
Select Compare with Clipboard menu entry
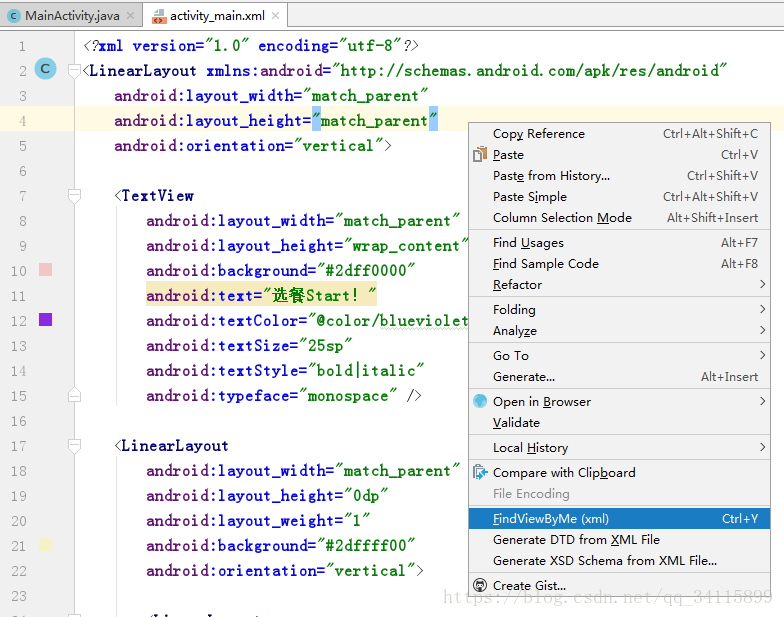tap(620, 472)
